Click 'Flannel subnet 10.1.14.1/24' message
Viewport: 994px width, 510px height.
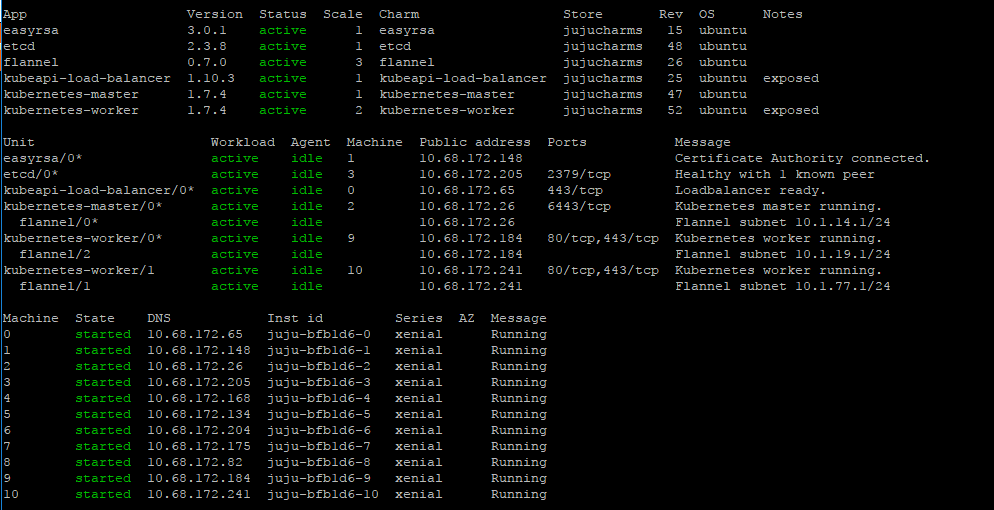782,222
